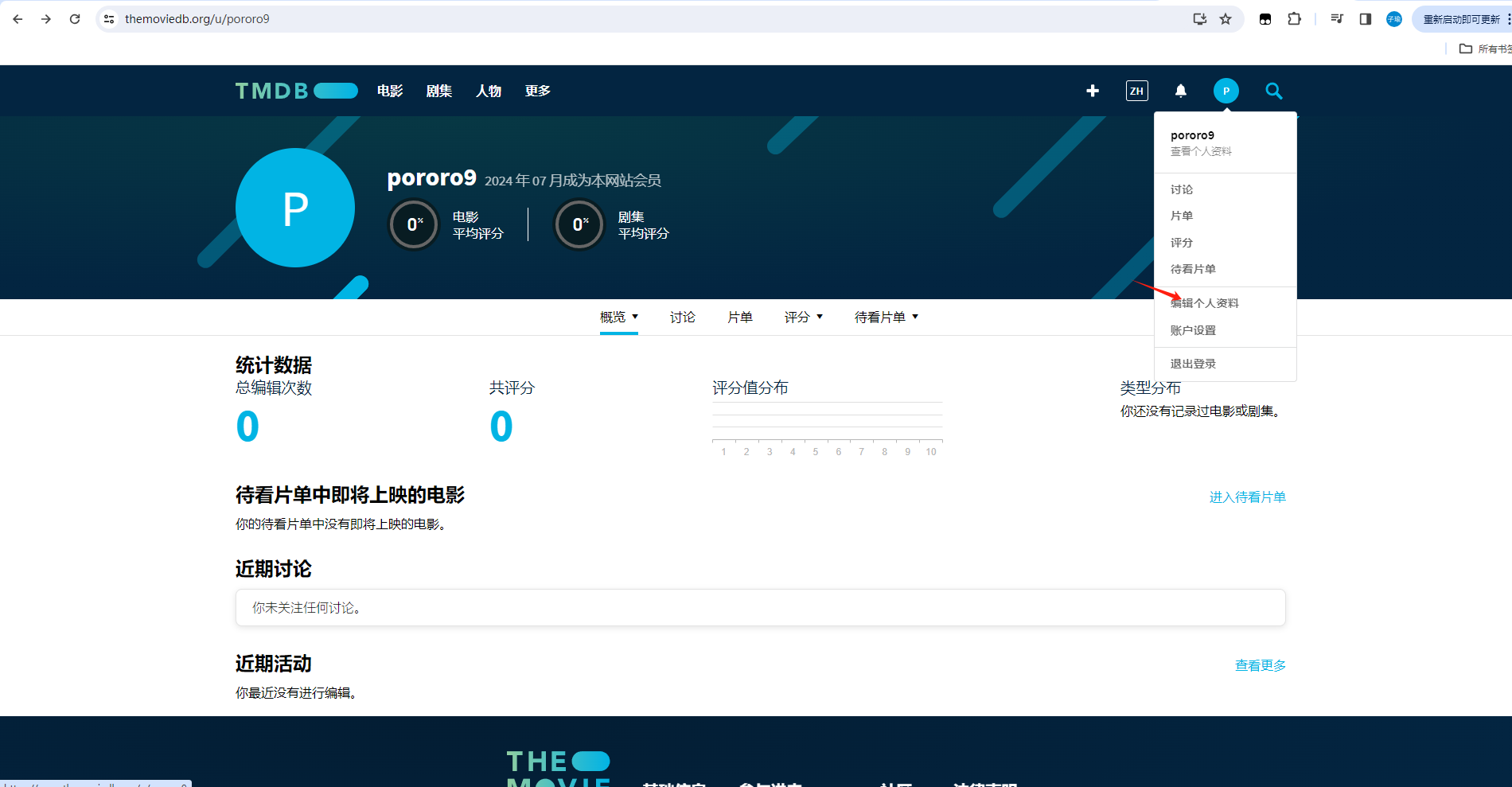The height and width of the screenshot is (787, 1512).
Task: Reload the page
Action: [x=75, y=19]
